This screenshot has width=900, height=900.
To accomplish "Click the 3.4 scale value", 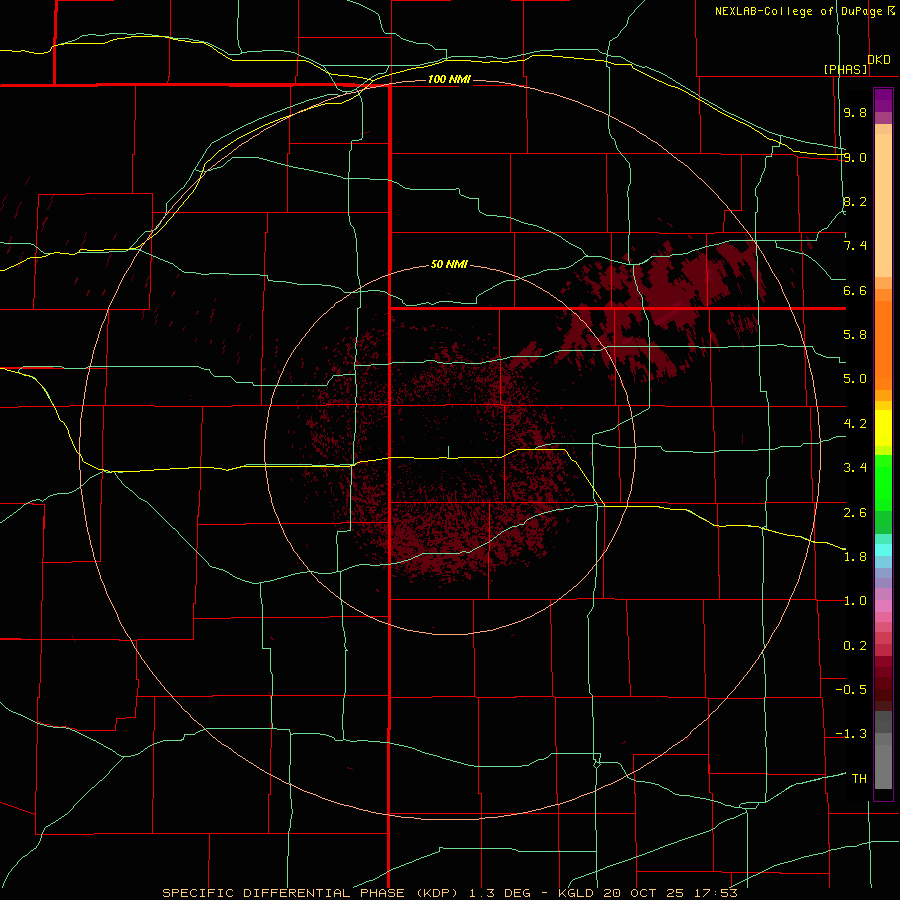I will click(x=855, y=468).
